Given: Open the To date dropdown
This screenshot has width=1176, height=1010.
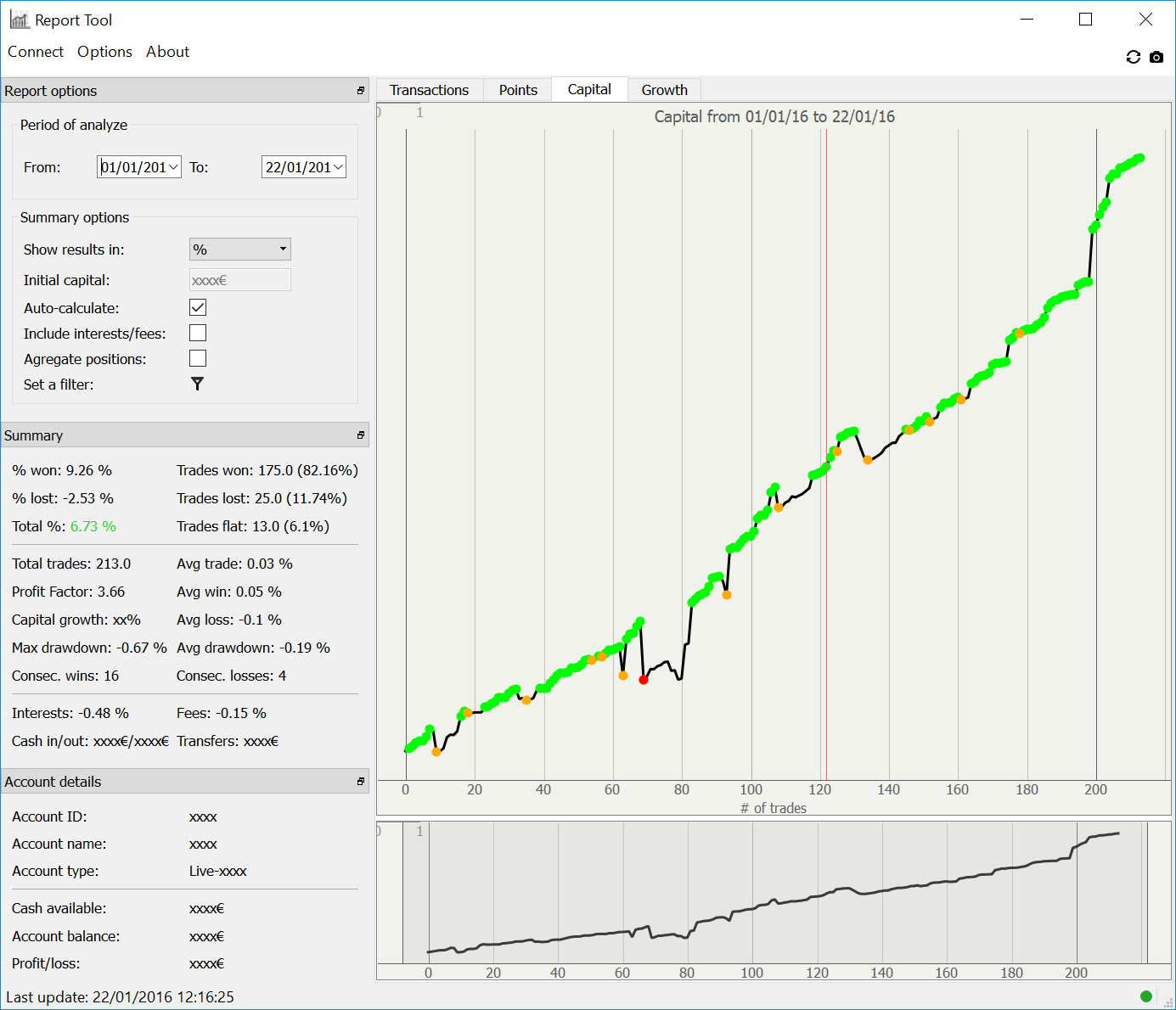Looking at the screenshot, I should pos(338,167).
